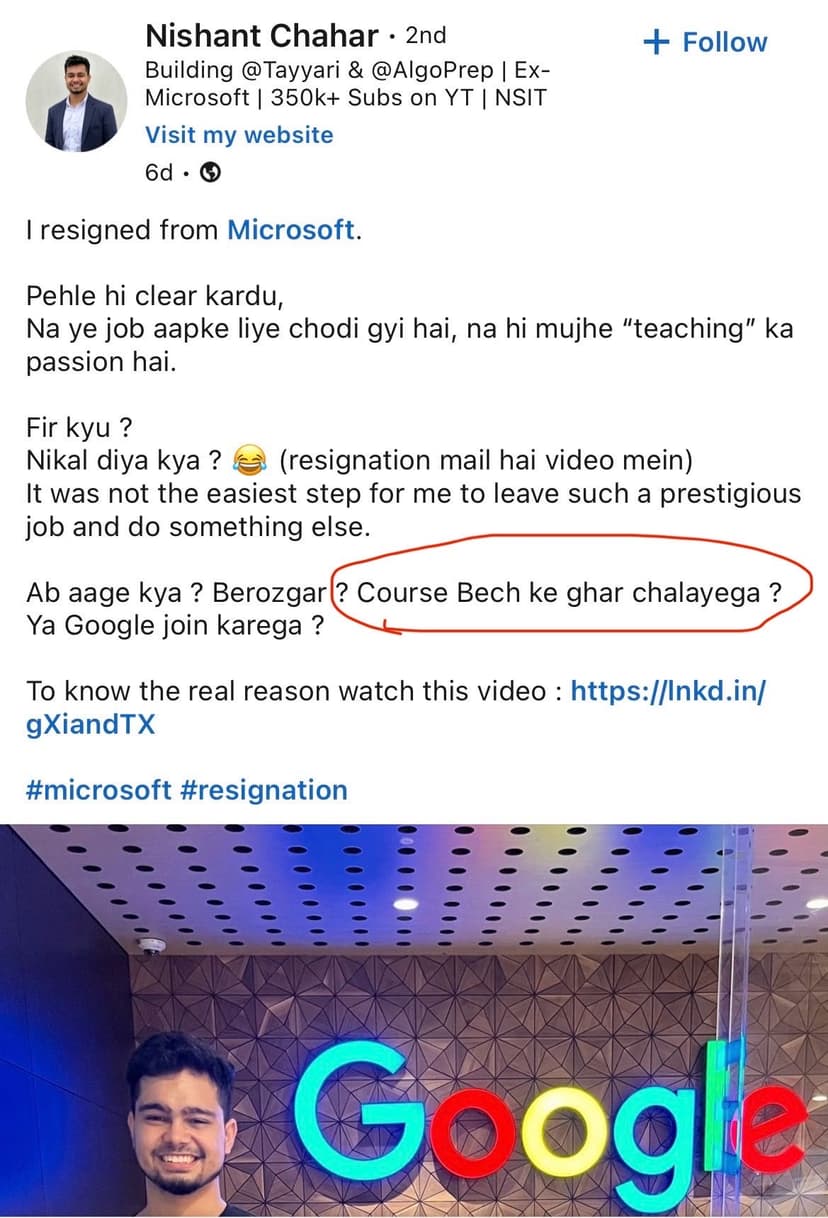Tap the globe public visibility icon
Viewport: 828px width, 1218px height.
[x=210, y=172]
